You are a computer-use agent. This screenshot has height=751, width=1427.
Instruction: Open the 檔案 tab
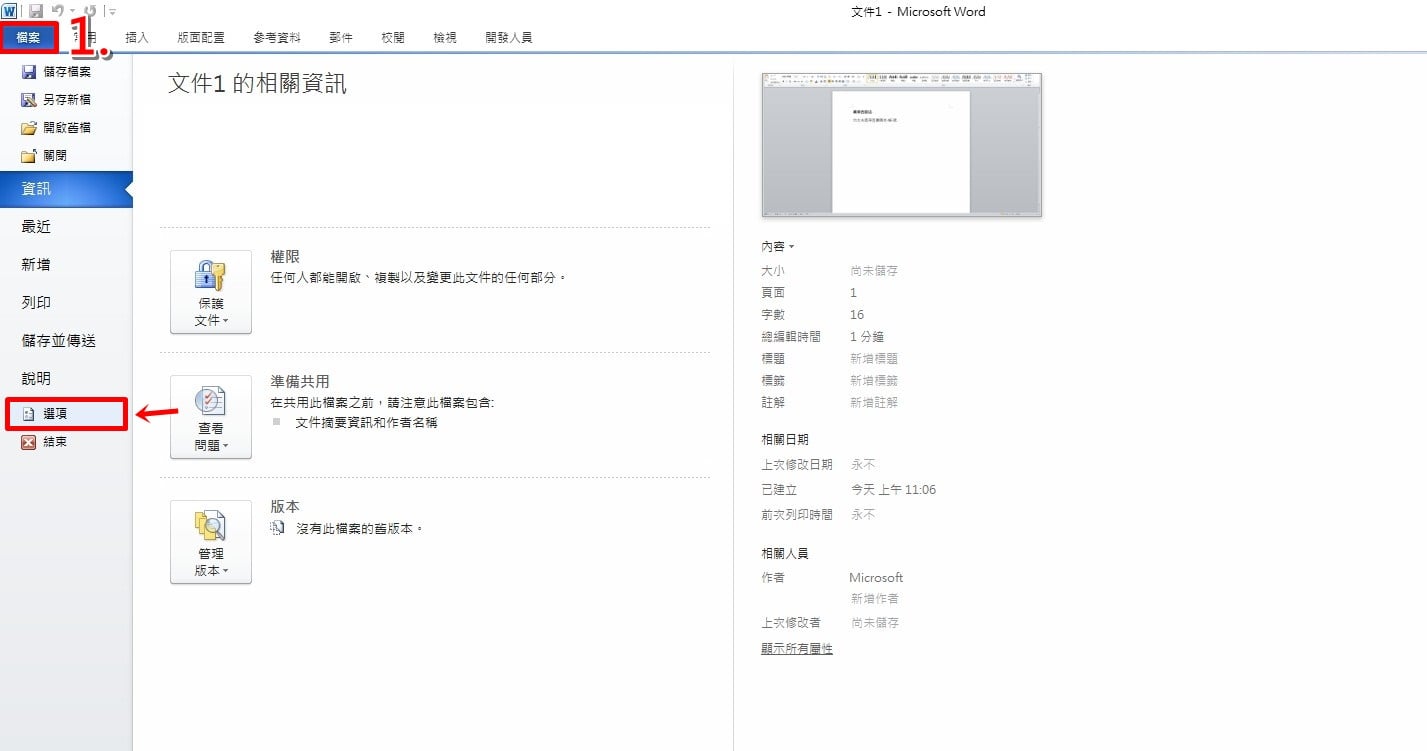(29, 38)
